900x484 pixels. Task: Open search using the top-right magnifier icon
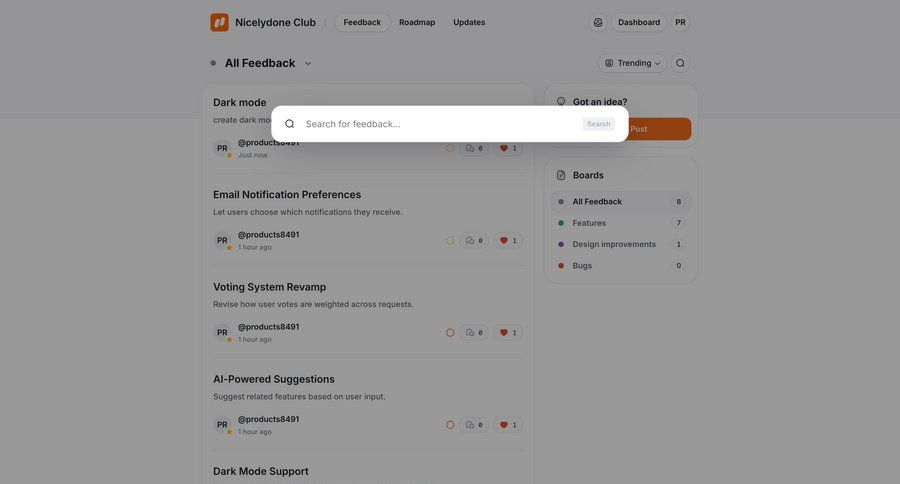(680, 63)
